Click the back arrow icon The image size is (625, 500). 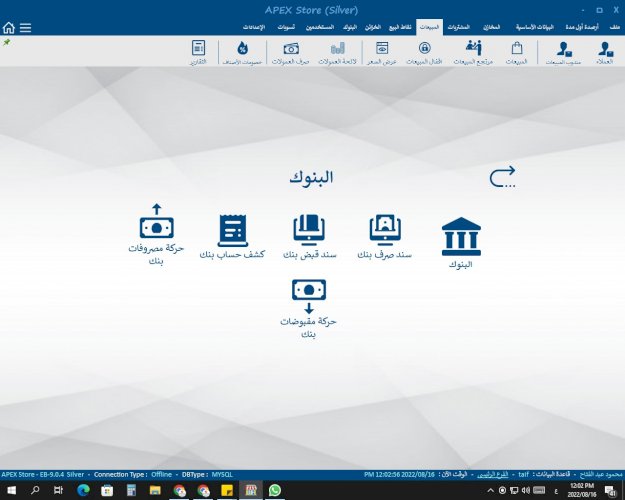coord(503,178)
